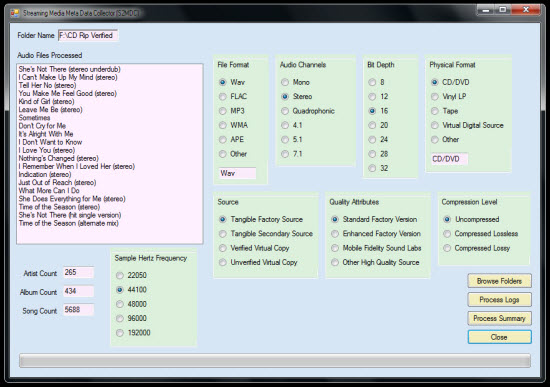Click the Physical Format CD/DVD text box
This screenshot has height=387, width=550.
449,159
